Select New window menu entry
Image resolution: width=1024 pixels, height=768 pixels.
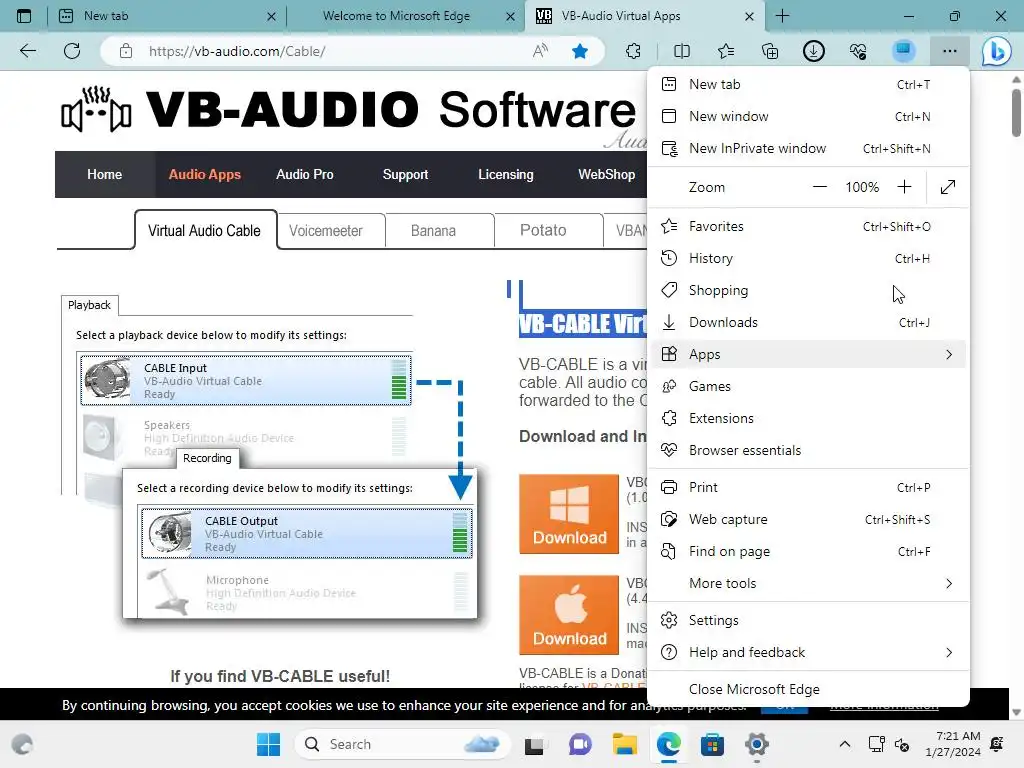coord(808,116)
